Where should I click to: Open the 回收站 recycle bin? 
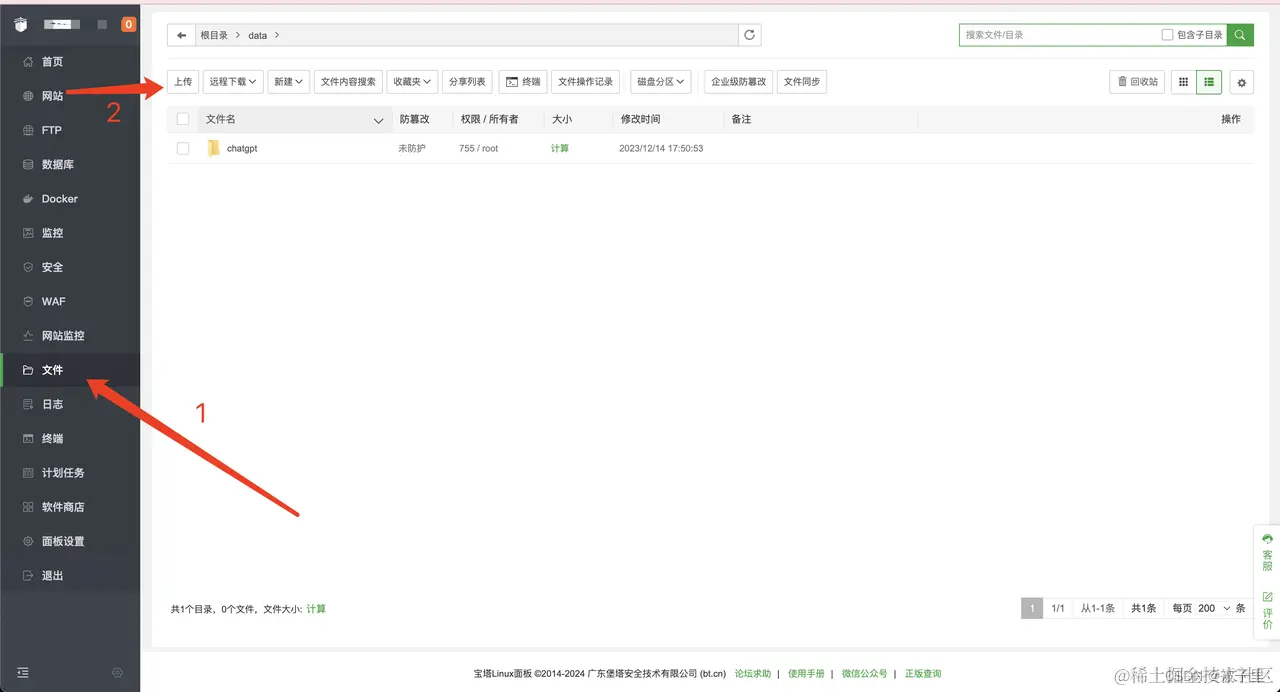point(1137,82)
